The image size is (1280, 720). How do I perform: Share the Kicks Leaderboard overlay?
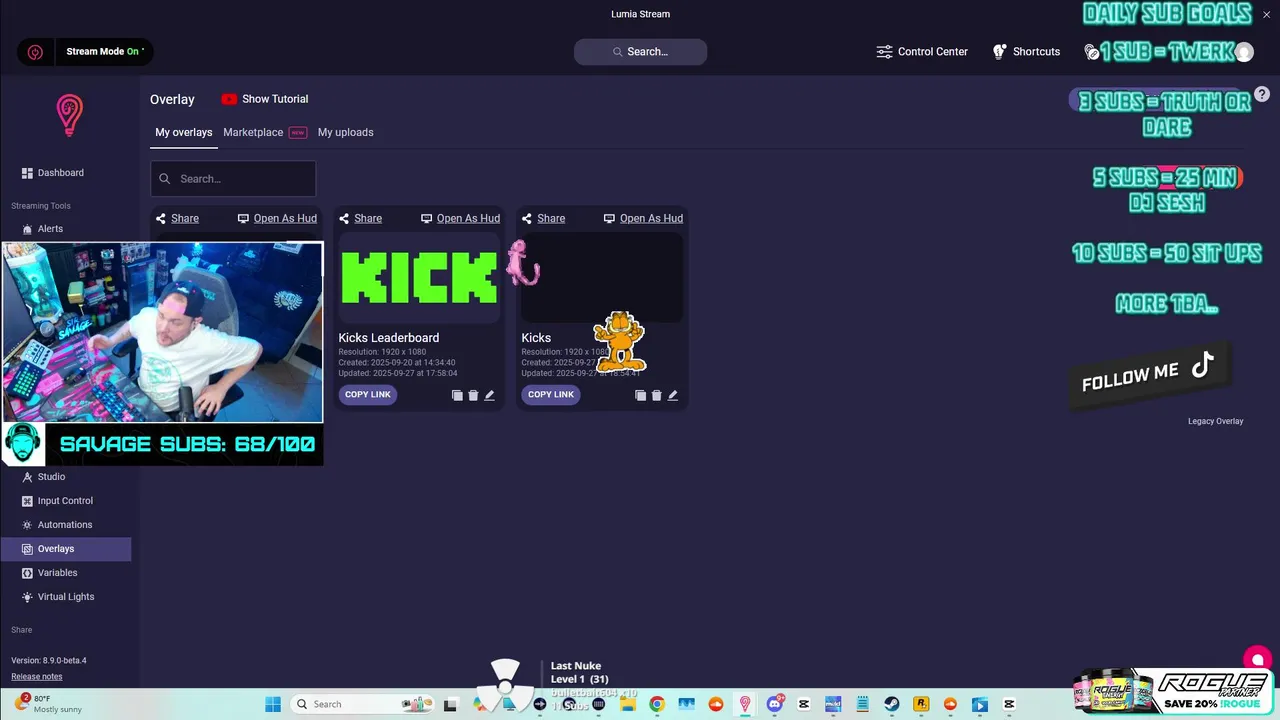pos(360,218)
